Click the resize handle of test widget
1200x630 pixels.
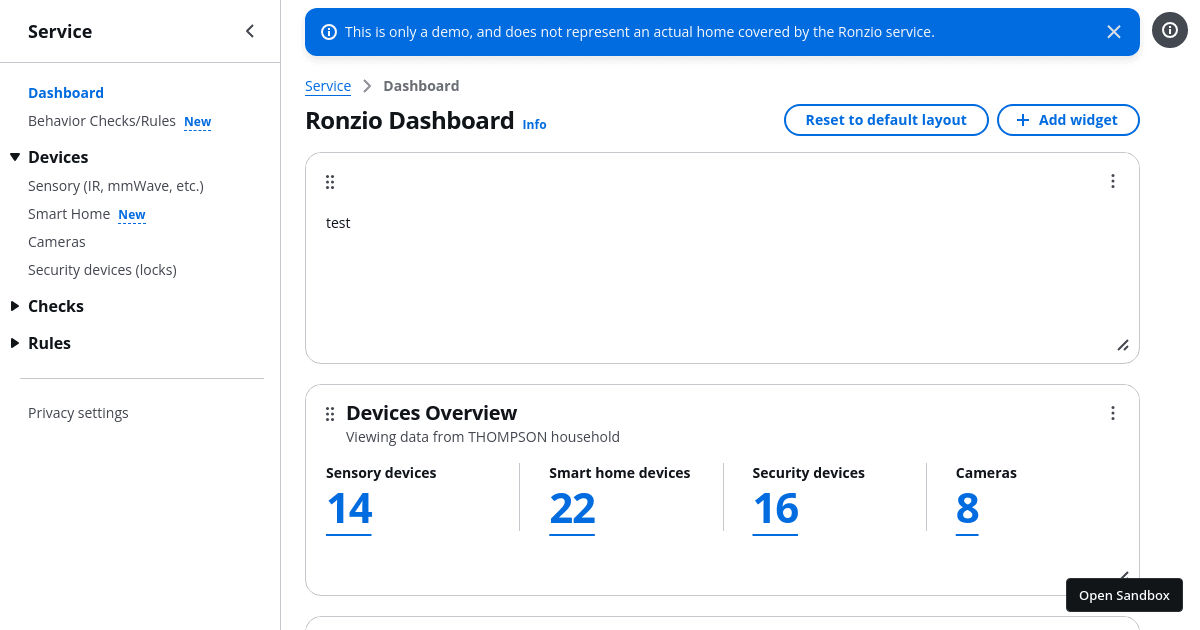(x=1123, y=345)
